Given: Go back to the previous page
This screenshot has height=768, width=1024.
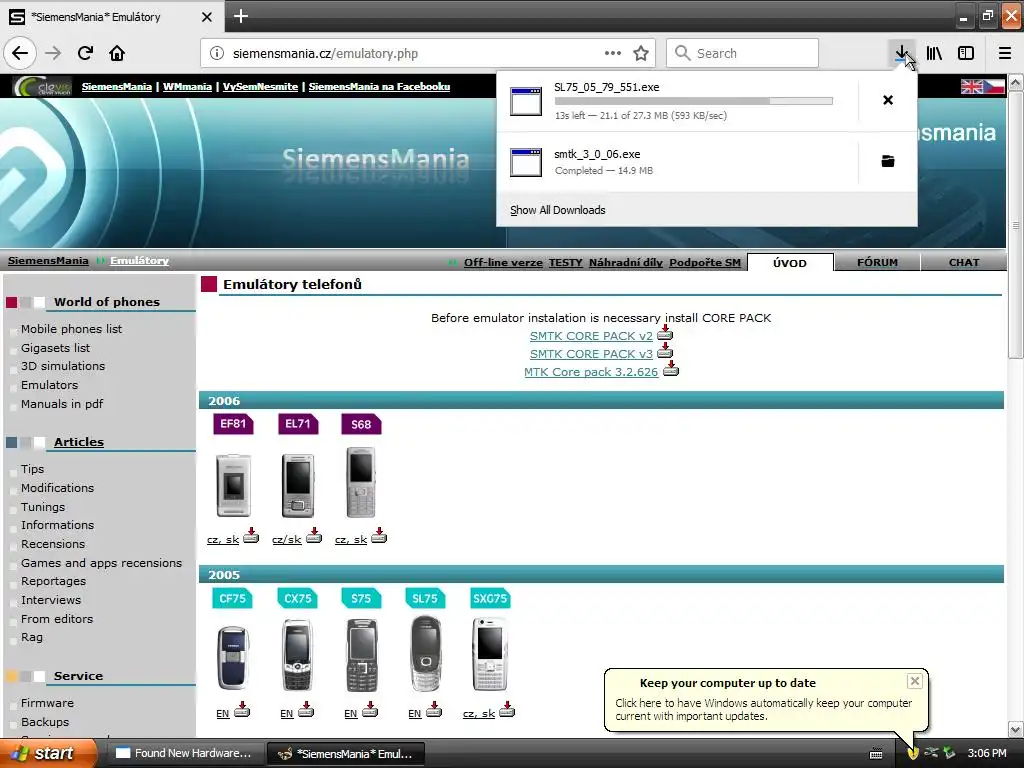Looking at the screenshot, I should point(20,54).
